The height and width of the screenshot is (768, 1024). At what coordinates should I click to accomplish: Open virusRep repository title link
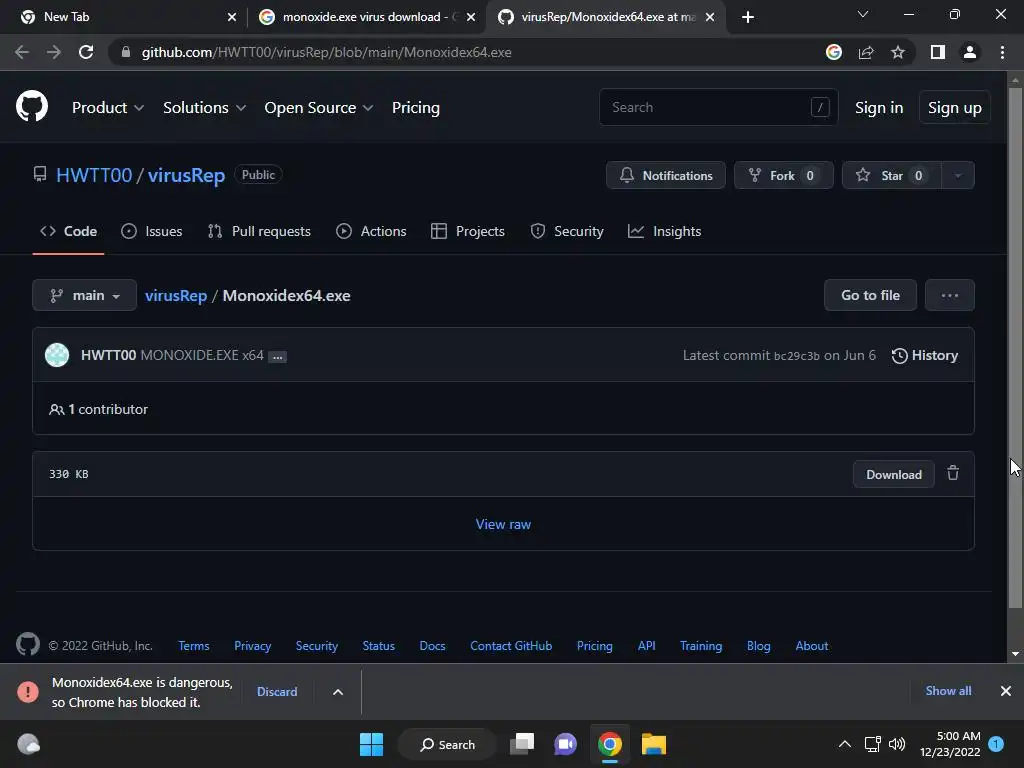pyautogui.click(x=186, y=175)
